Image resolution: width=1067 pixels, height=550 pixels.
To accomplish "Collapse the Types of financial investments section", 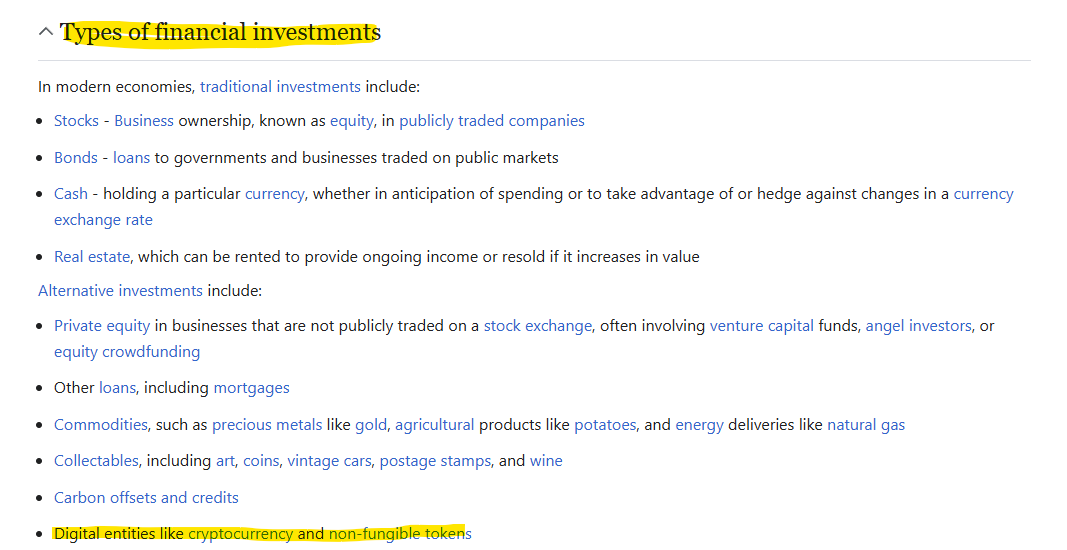I will [46, 31].
